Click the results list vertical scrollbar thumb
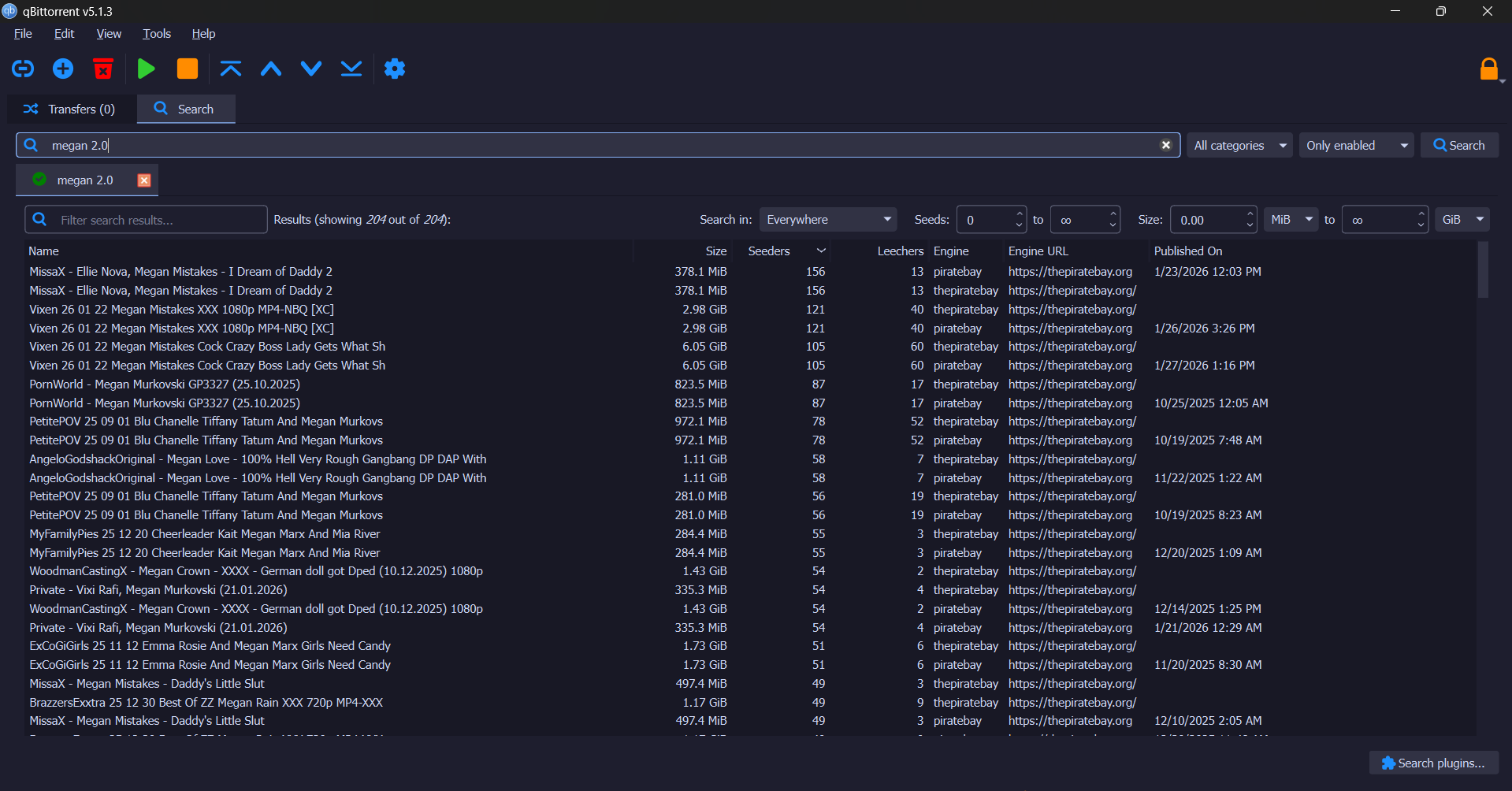Viewport: 1512px width, 791px height. [1483, 269]
